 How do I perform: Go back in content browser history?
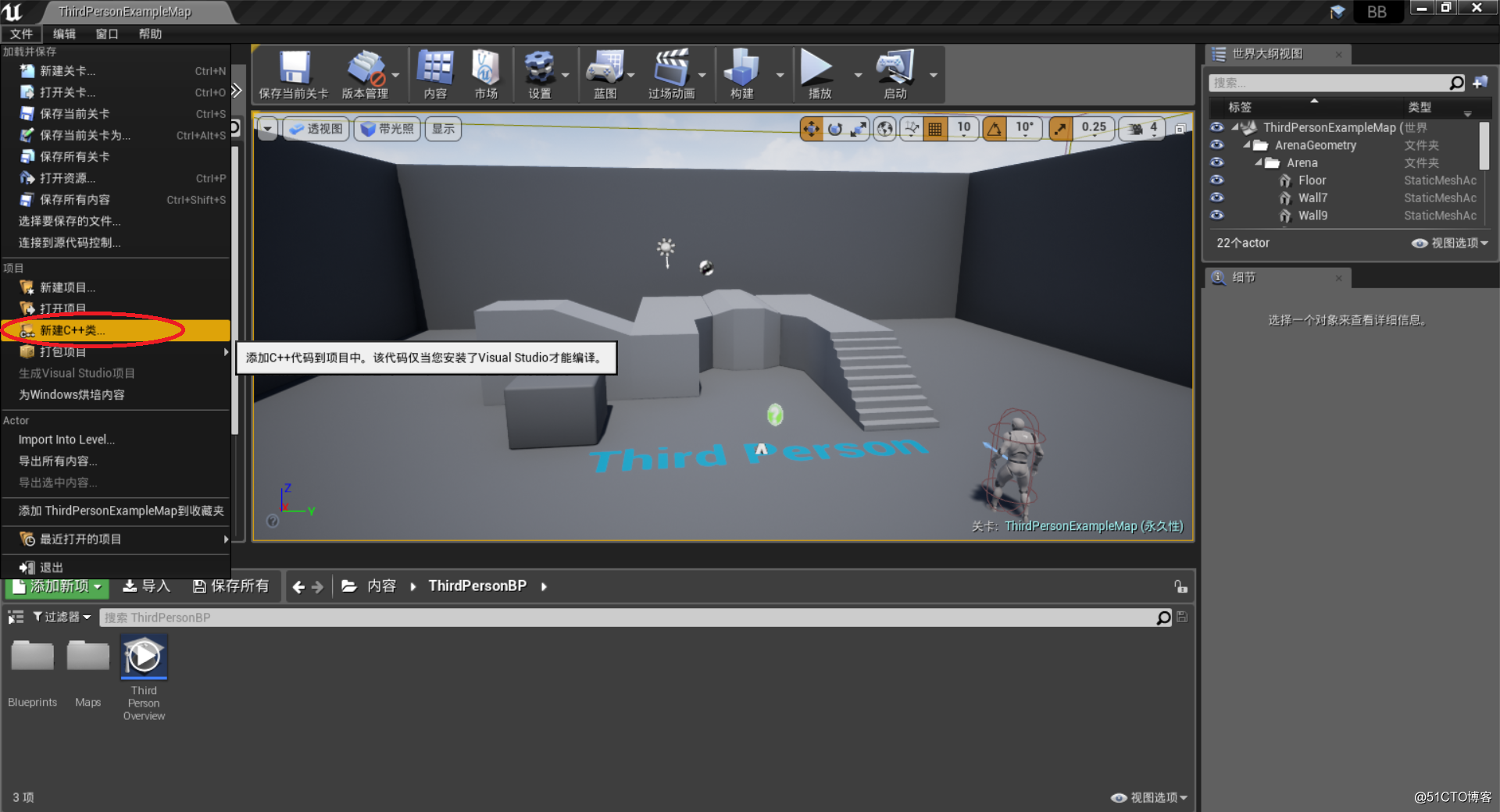pyautogui.click(x=298, y=586)
